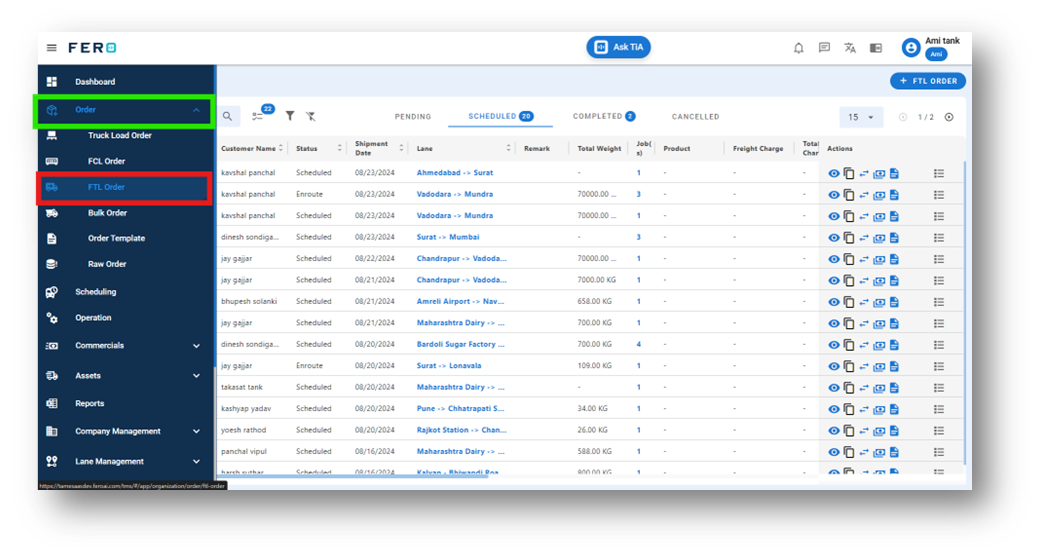Sort by Lane column arrows

tap(508, 148)
